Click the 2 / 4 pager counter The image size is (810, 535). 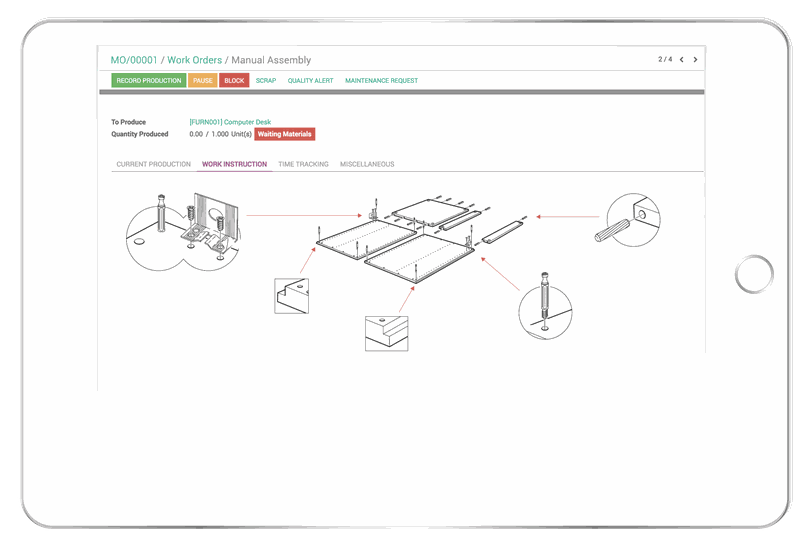665,60
